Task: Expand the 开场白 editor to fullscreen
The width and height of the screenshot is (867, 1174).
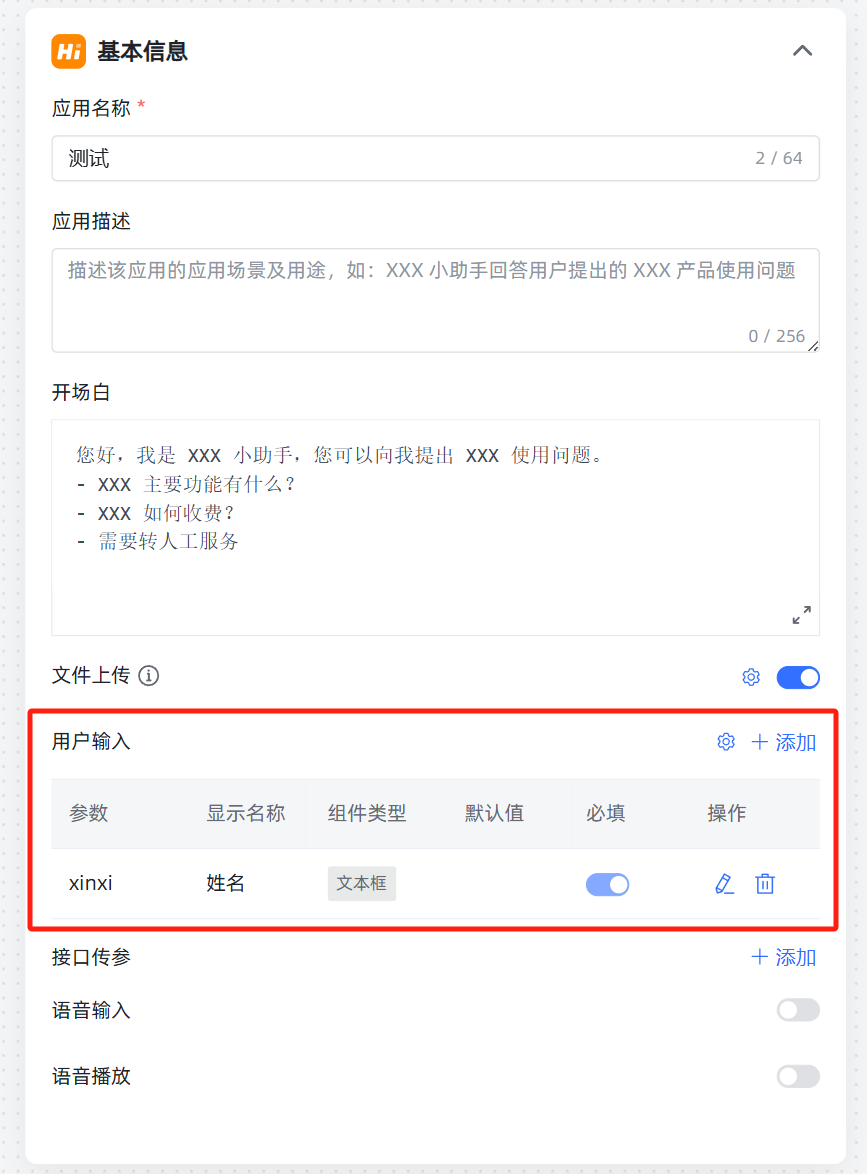Action: click(x=801, y=615)
